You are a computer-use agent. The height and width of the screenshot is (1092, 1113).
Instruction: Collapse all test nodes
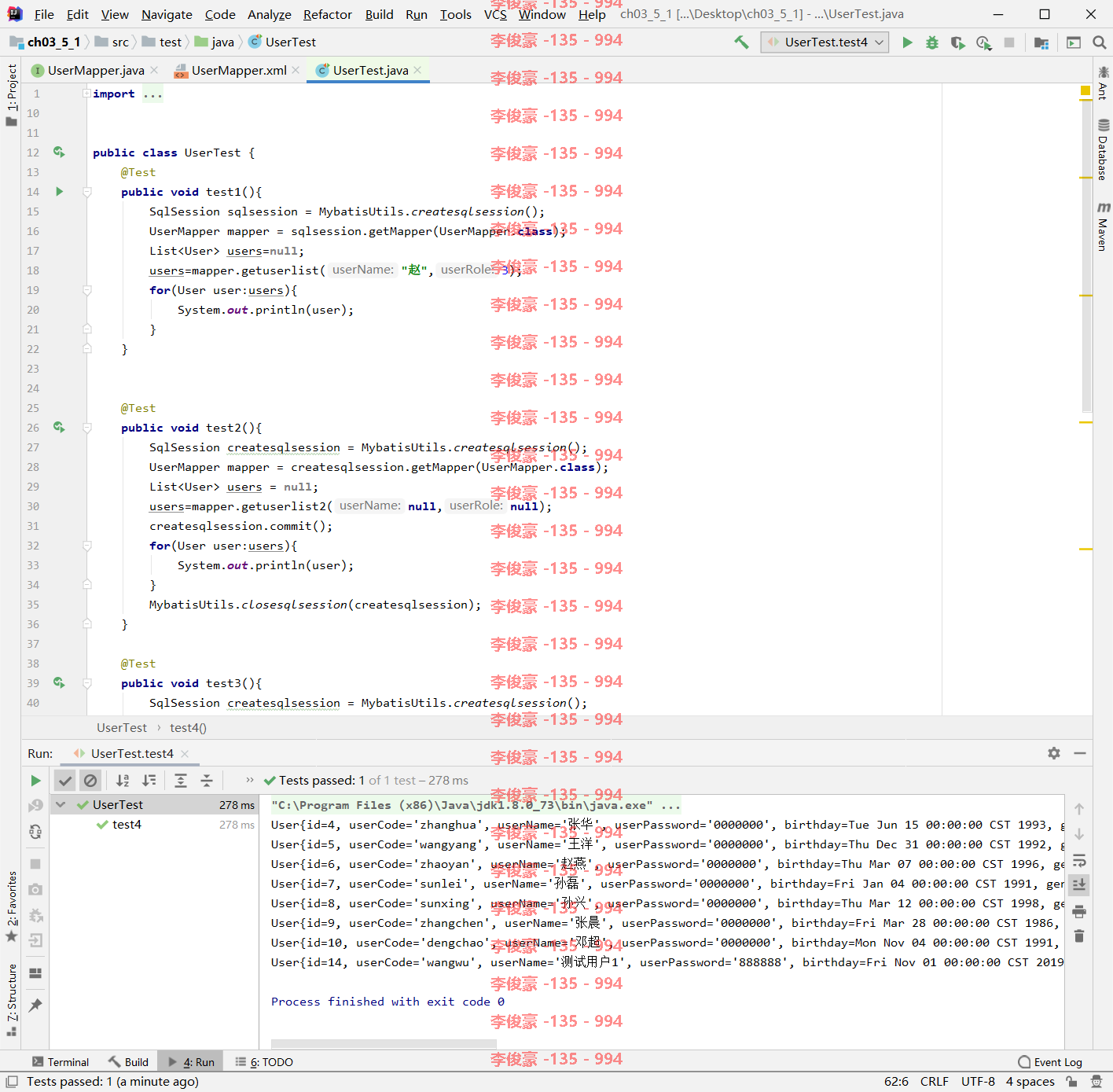[207, 781]
